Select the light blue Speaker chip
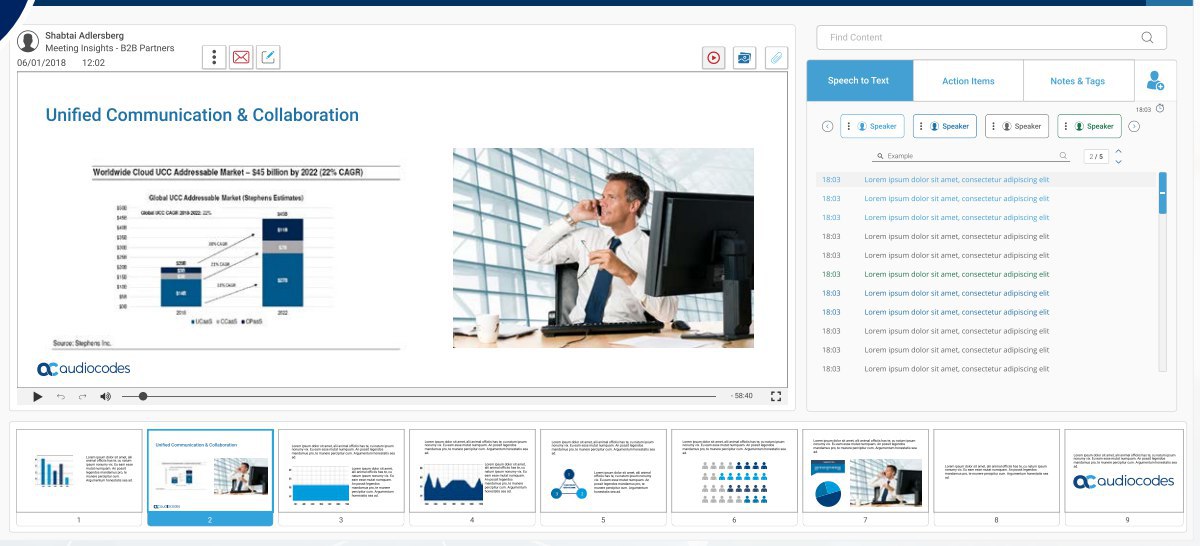Image resolution: width=1200 pixels, height=546 pixels. [x=872, y=126]
